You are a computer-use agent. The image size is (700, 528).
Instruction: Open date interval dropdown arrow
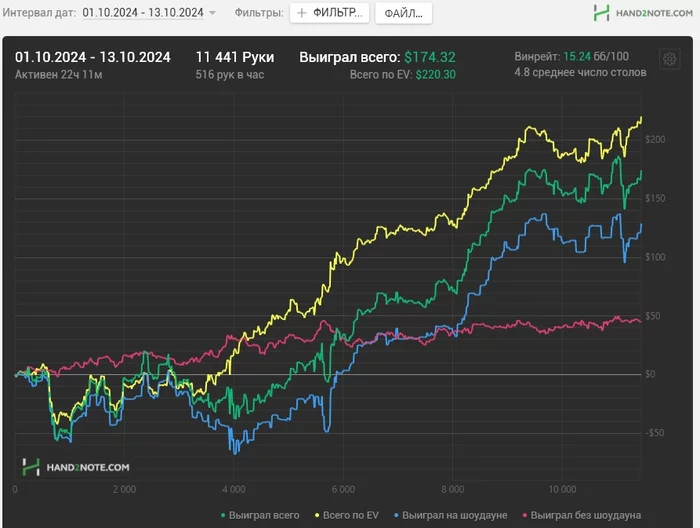(x=212, y=13)
